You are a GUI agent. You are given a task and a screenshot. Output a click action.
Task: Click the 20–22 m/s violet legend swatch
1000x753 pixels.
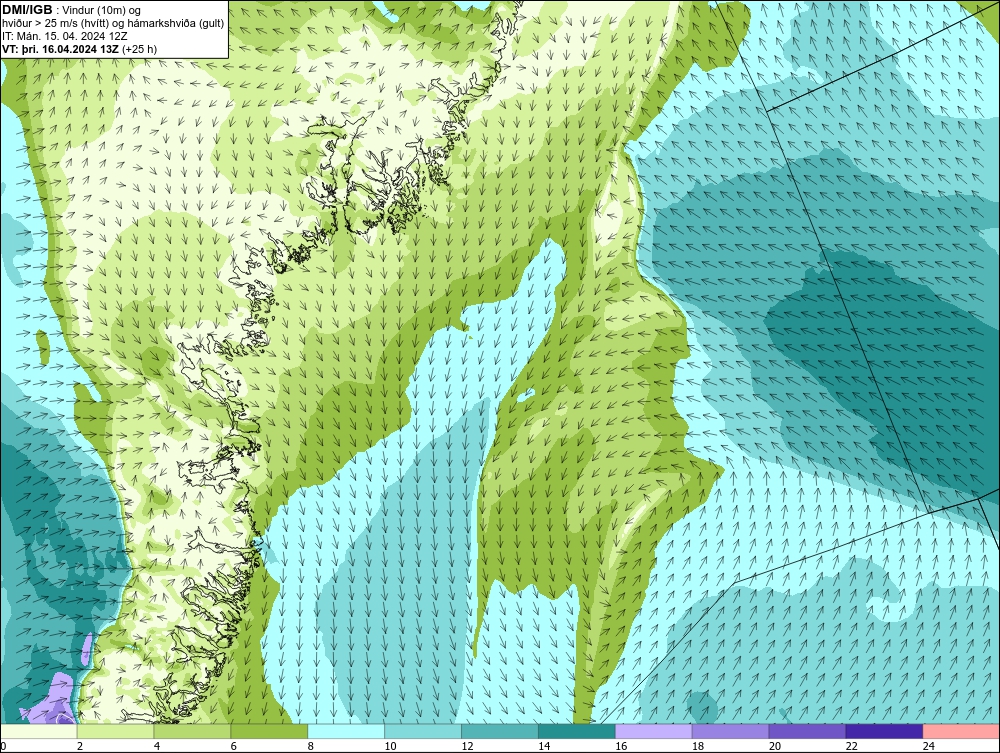(x=807, y=731)
